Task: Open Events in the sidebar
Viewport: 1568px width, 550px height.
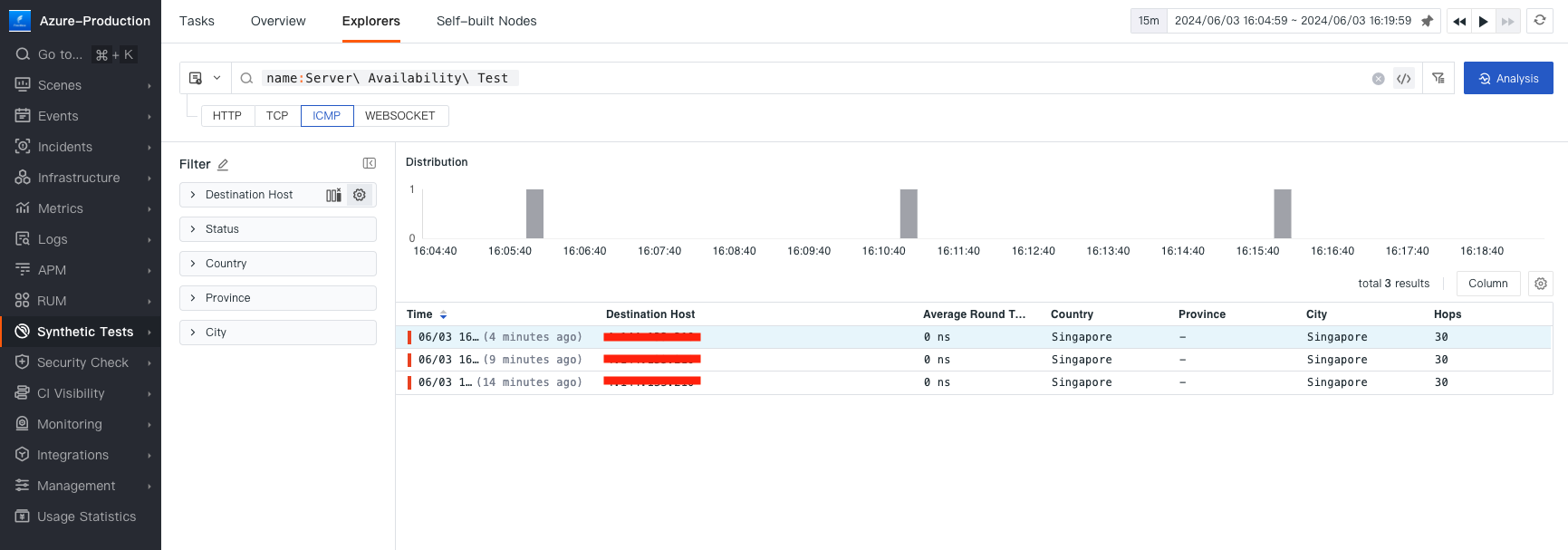Action: [x=81, y=116]
